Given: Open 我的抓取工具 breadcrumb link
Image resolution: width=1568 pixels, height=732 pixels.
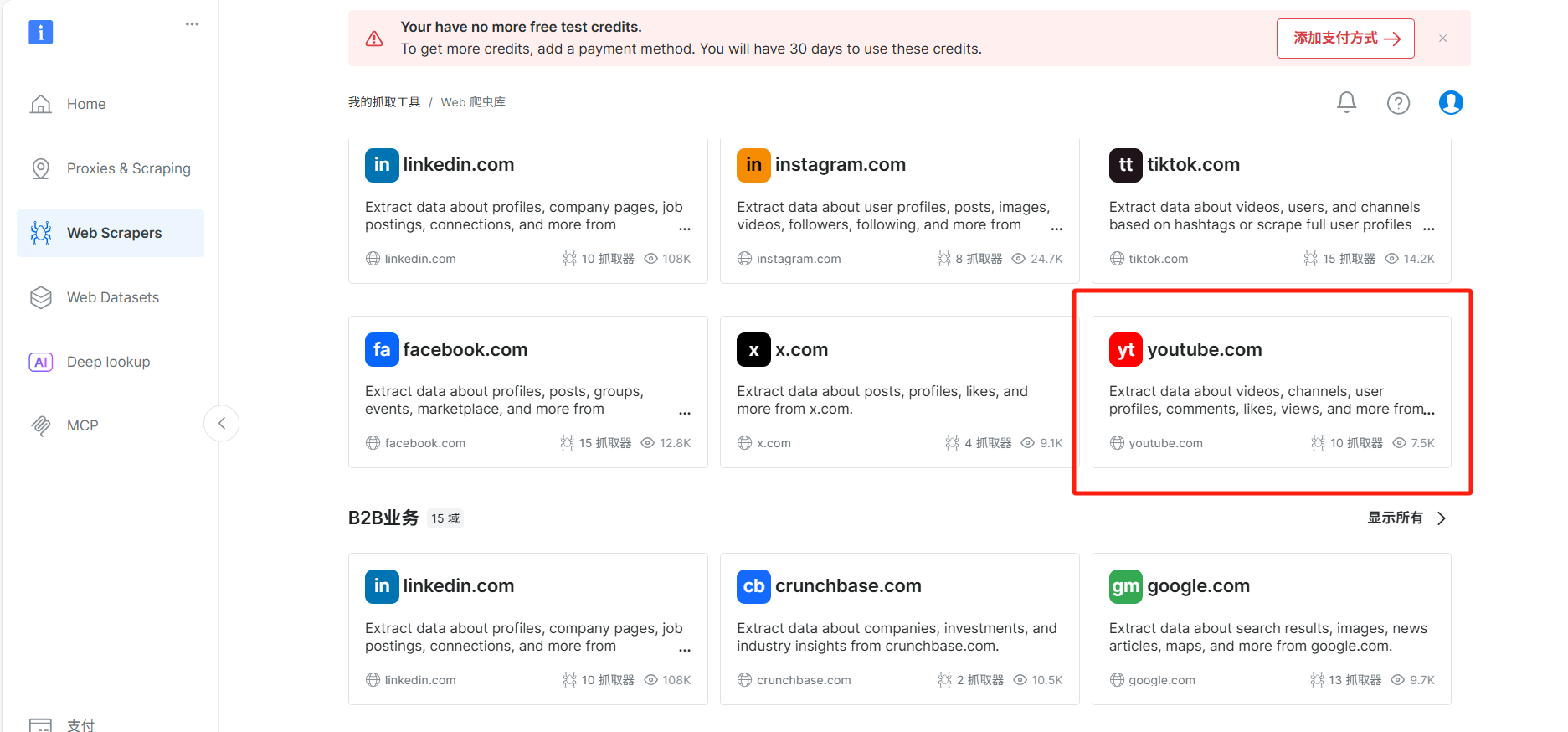Looking at the screenshot, I should tap(384, 102).
